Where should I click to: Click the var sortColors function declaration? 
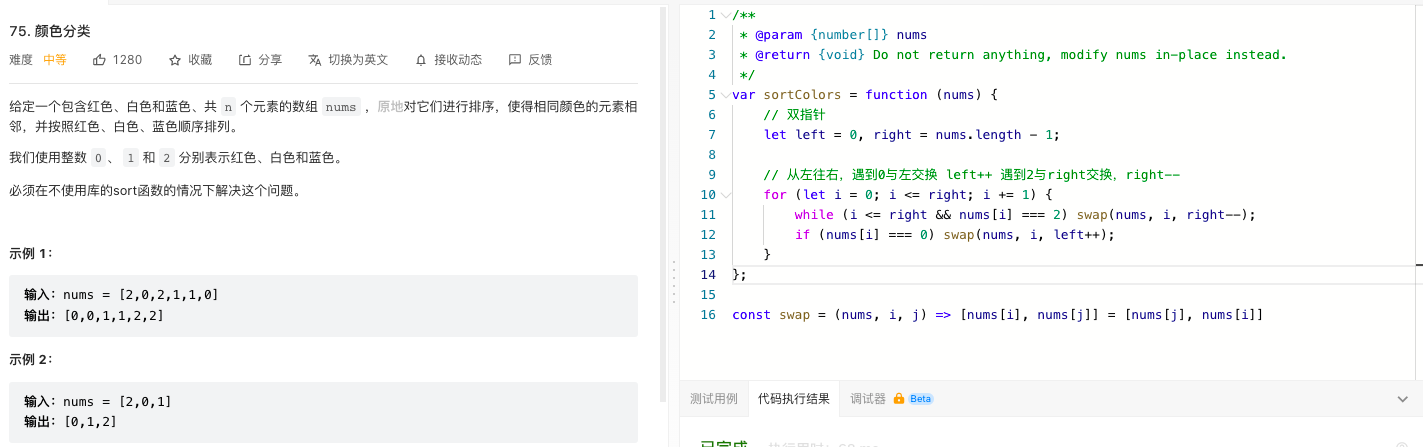[865, 95]
